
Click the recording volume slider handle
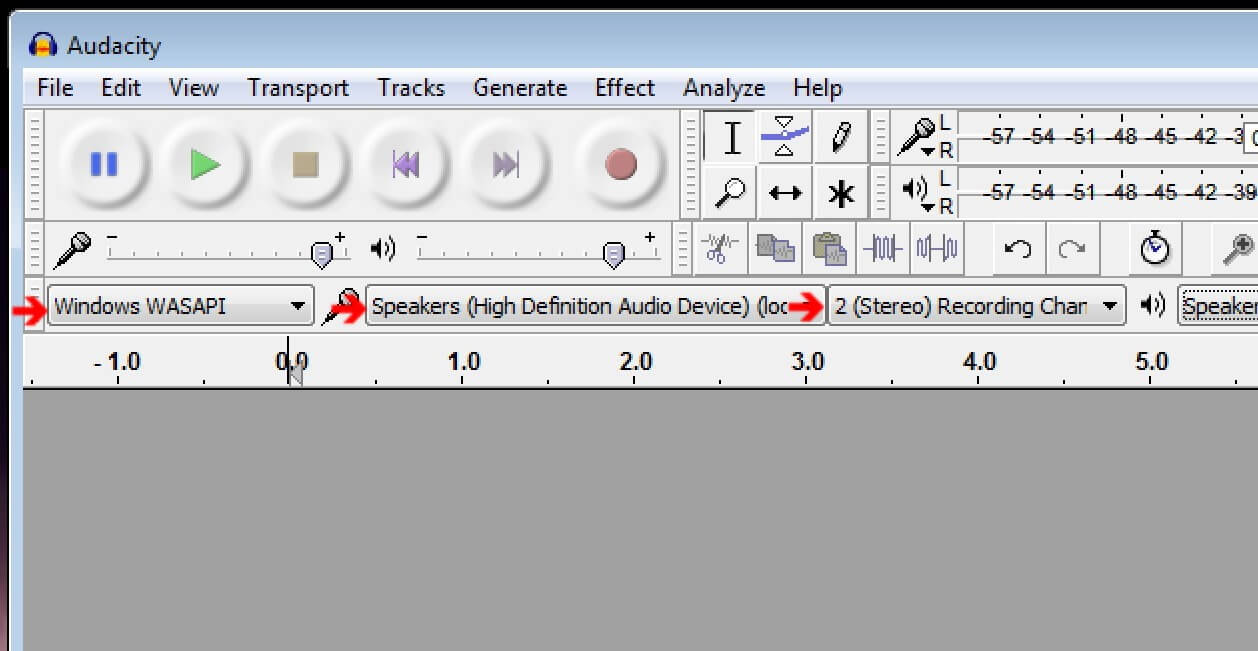pos(322,255)
